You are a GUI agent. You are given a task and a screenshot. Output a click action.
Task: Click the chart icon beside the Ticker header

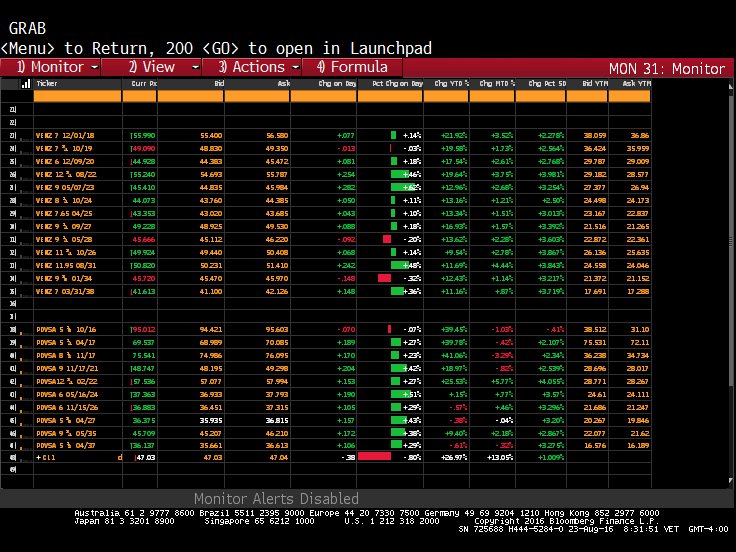tap(26, 84)
